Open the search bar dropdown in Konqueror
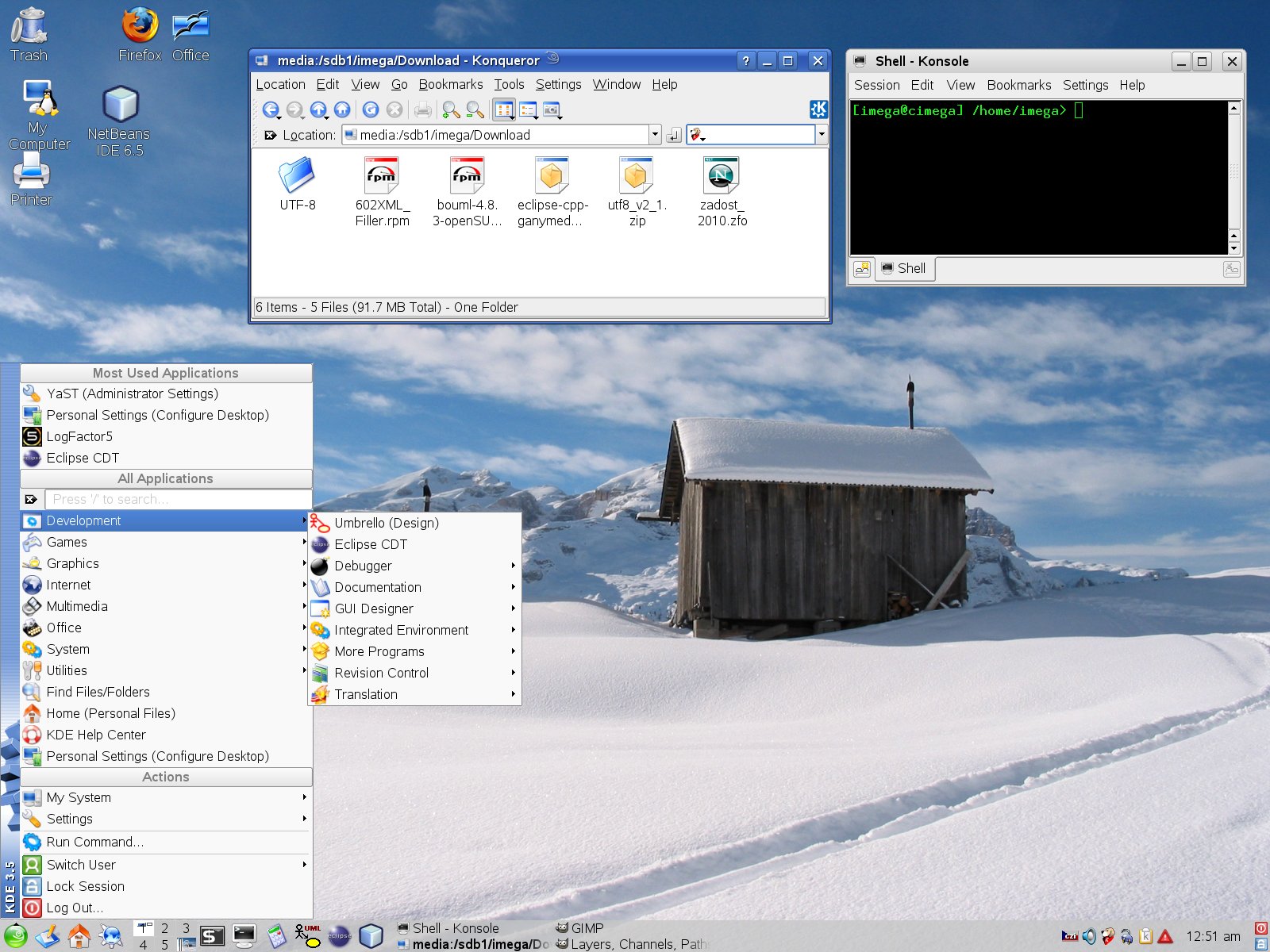Viewport: 1270px width, 952px height. [x=822, y=135]
